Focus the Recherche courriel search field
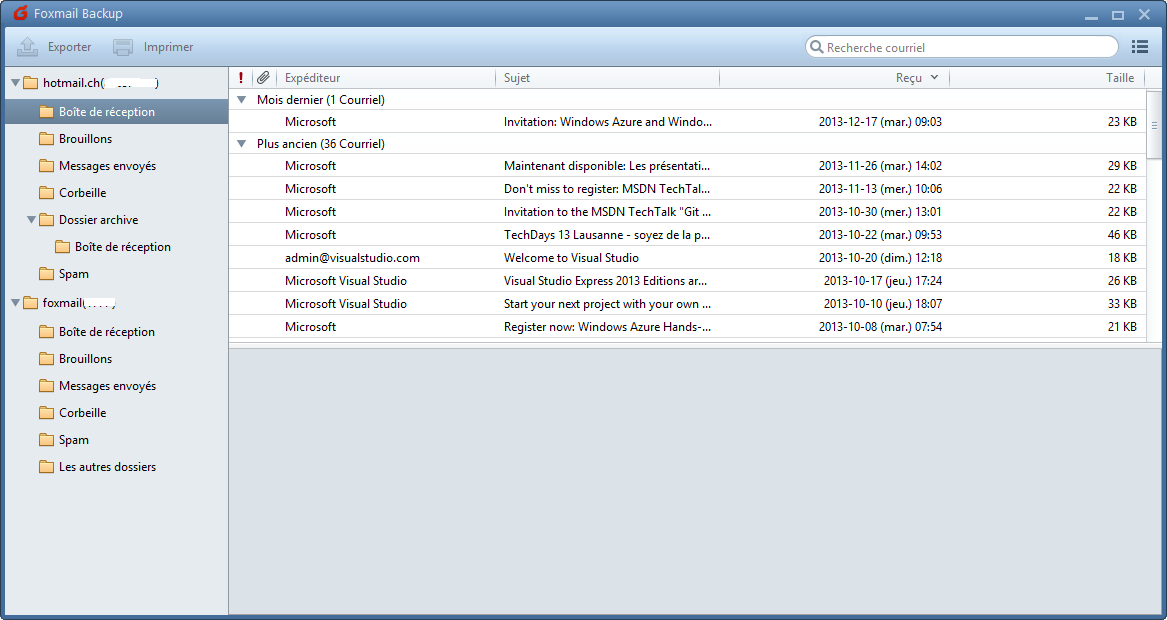1167x620 pixels. click(x=970, y=47)
